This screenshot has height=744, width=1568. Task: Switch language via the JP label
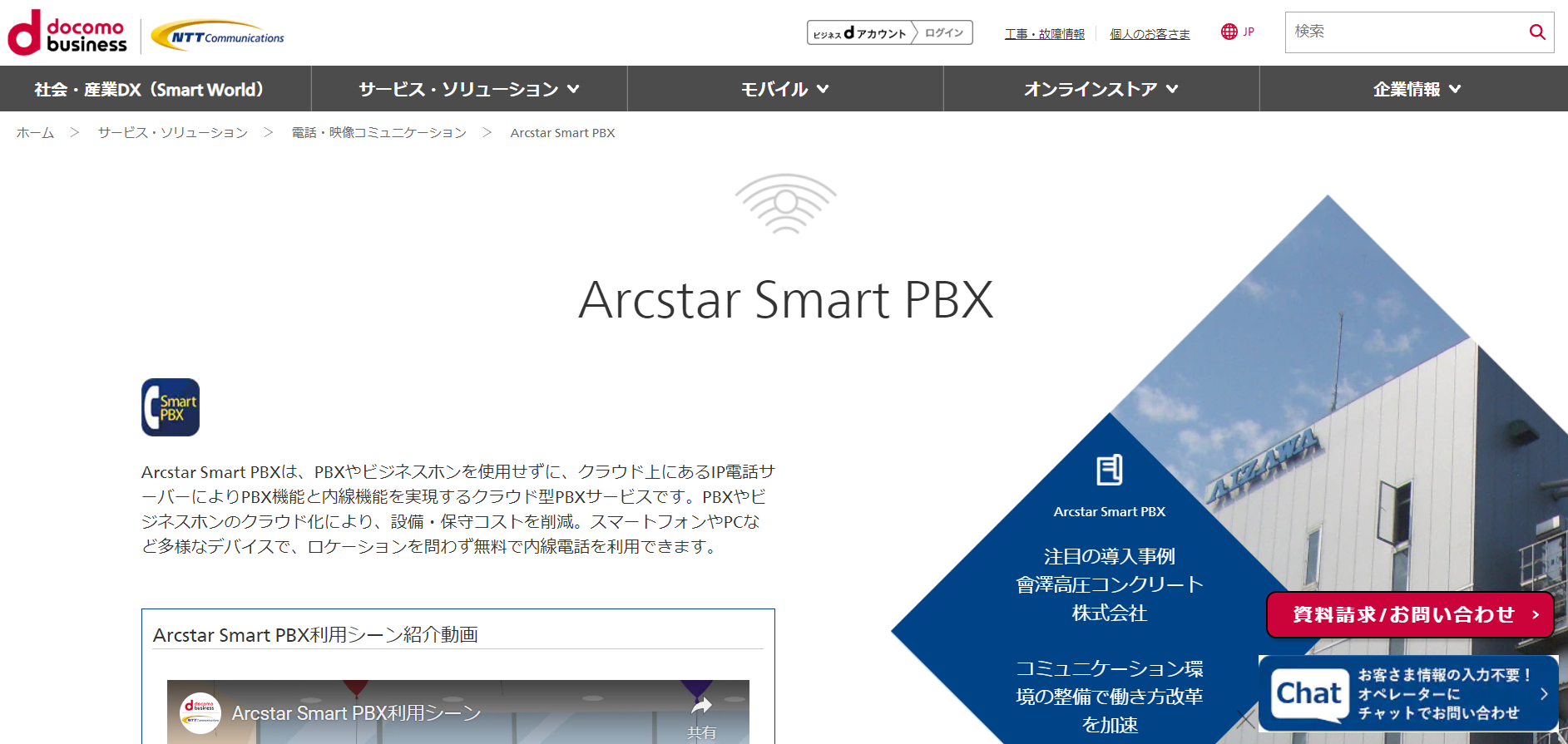pyautogui.click(x=1249, y=32)
